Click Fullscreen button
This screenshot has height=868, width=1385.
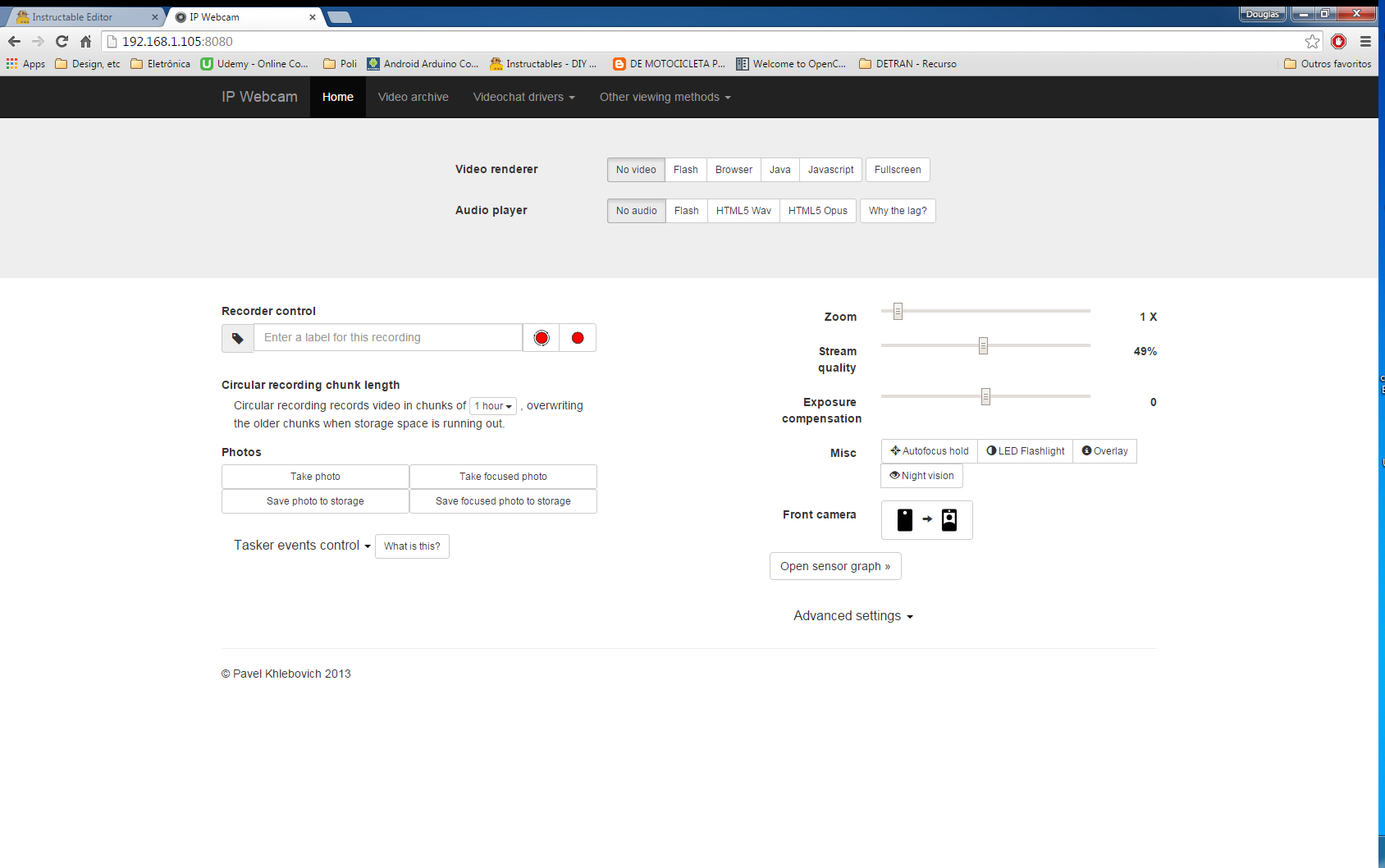click(x=898, y=170)
